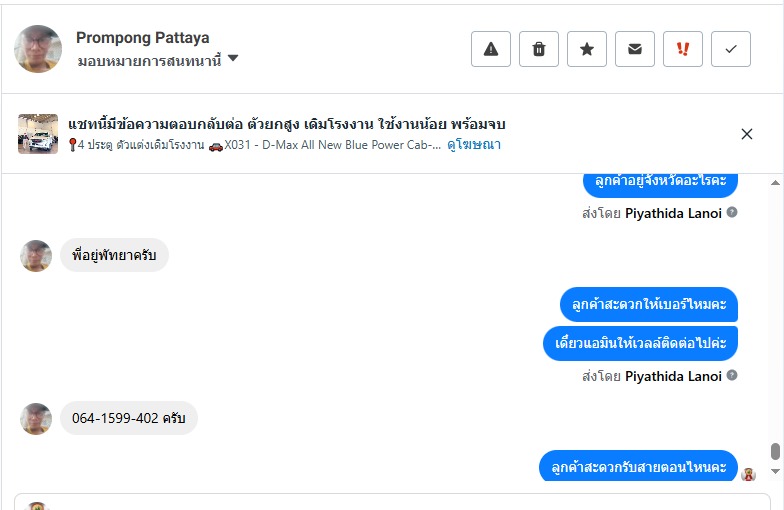Image resolution: width=784 pixels, height=510 pixels.
Task: Click info icon beside first Piyathida Lanoi
Action: [x=732, y=212]
